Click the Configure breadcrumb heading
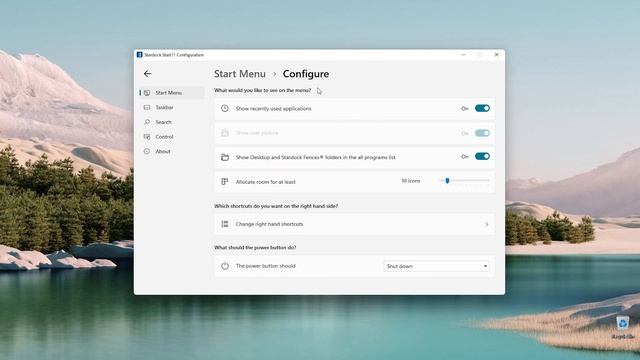Screen dimensions: 640x360 pos(306,74)
